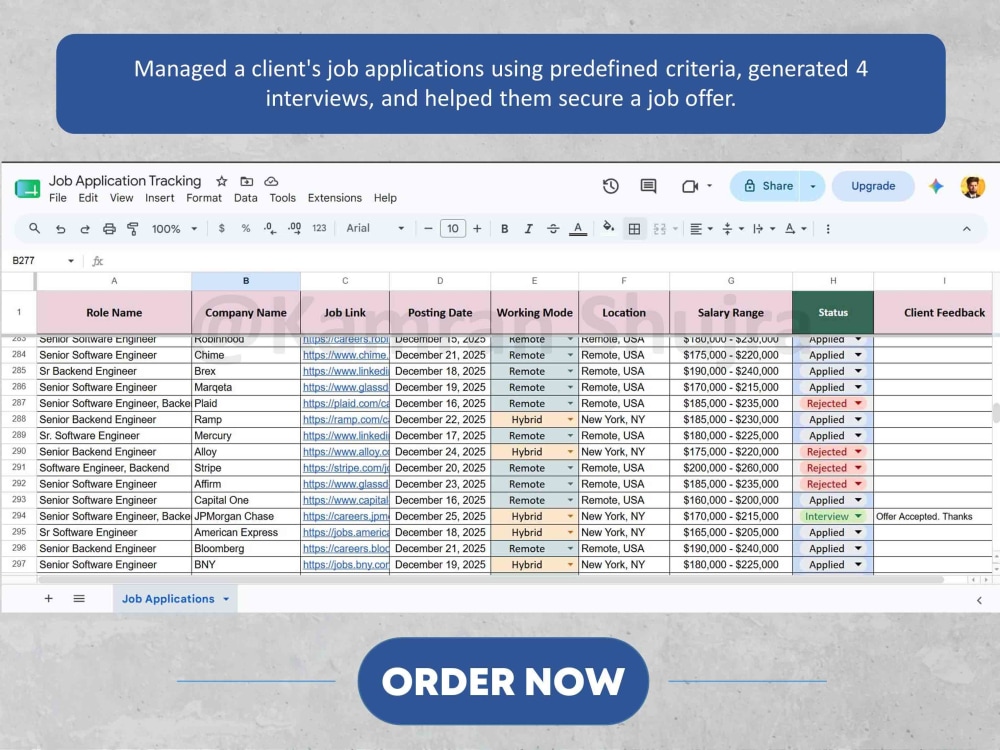Open more number formats 123
The image size is (1000, 750).
pyautogui.click(x=320, y=228)
